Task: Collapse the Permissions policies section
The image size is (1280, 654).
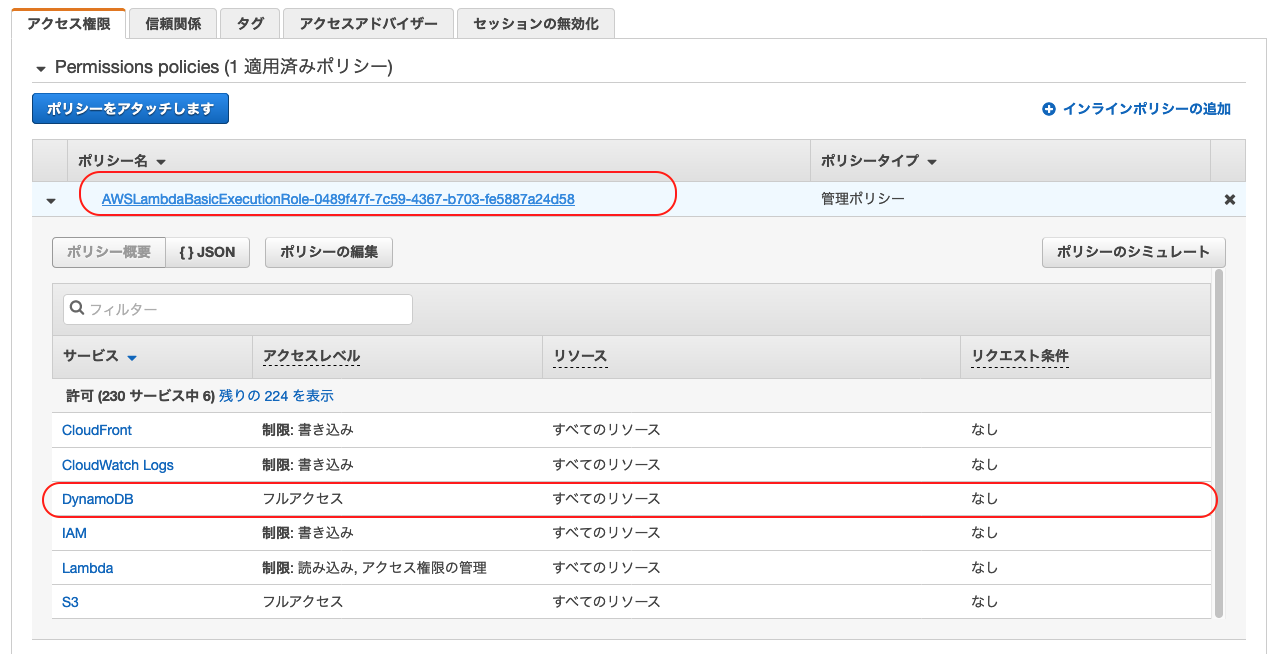Action: point(40,67)
